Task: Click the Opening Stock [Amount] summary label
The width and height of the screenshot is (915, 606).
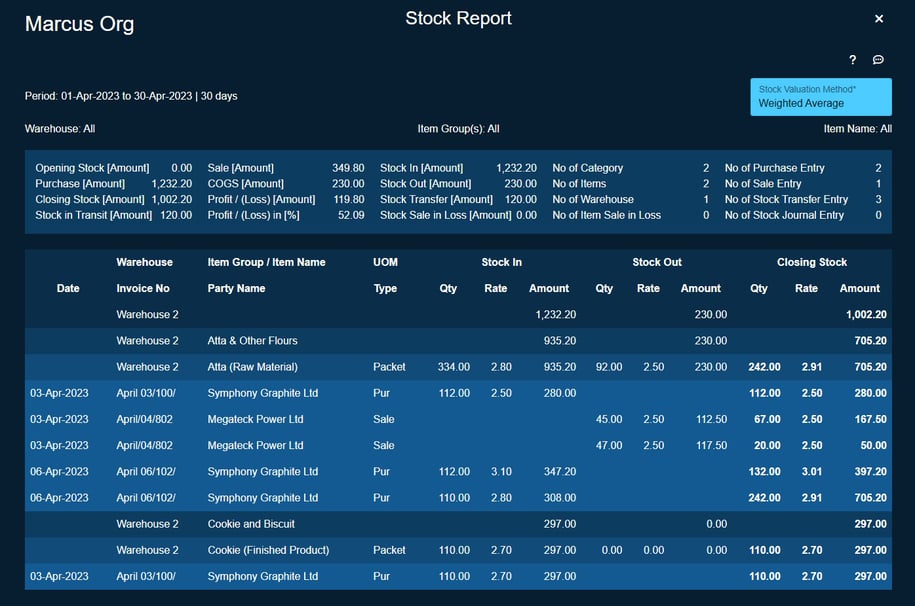Action: click(92, 168)
